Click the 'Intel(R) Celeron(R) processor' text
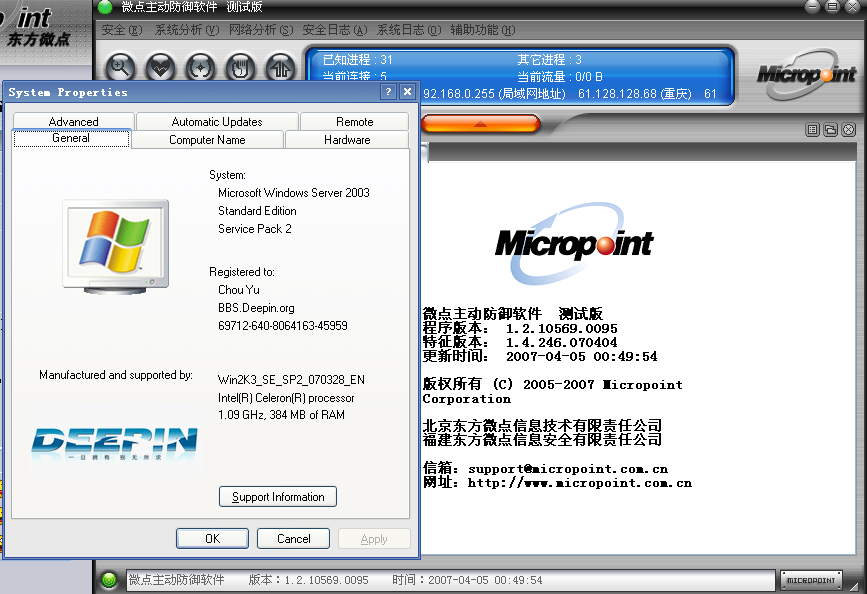867x594 pixels. point(286,398)
